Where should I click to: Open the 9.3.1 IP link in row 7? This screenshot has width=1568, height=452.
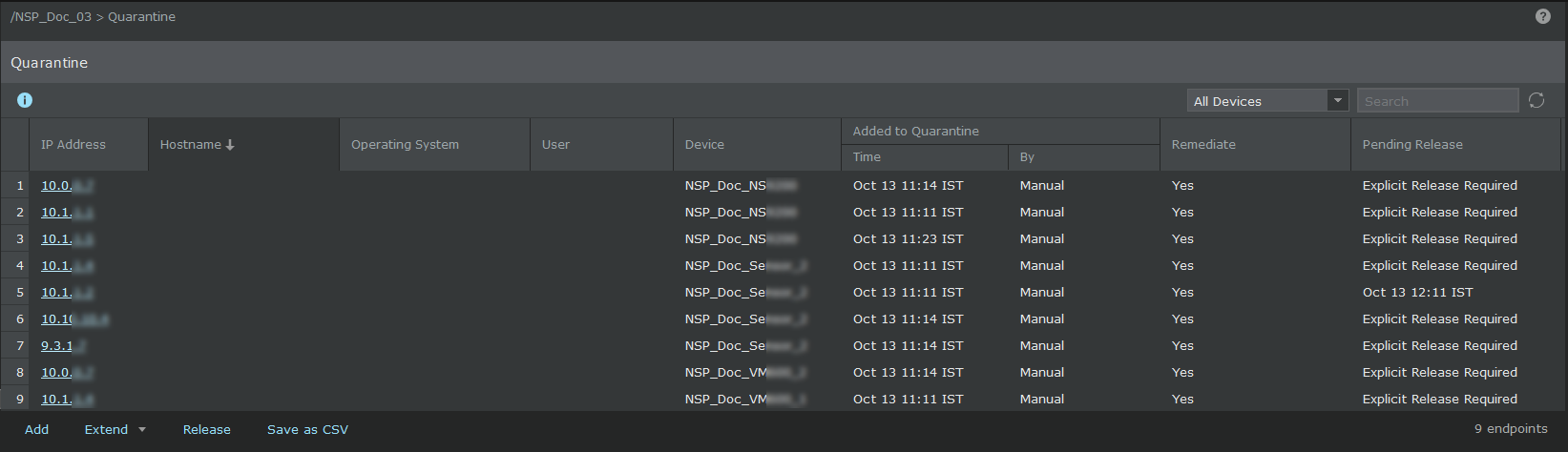click(x=63, y=346)
